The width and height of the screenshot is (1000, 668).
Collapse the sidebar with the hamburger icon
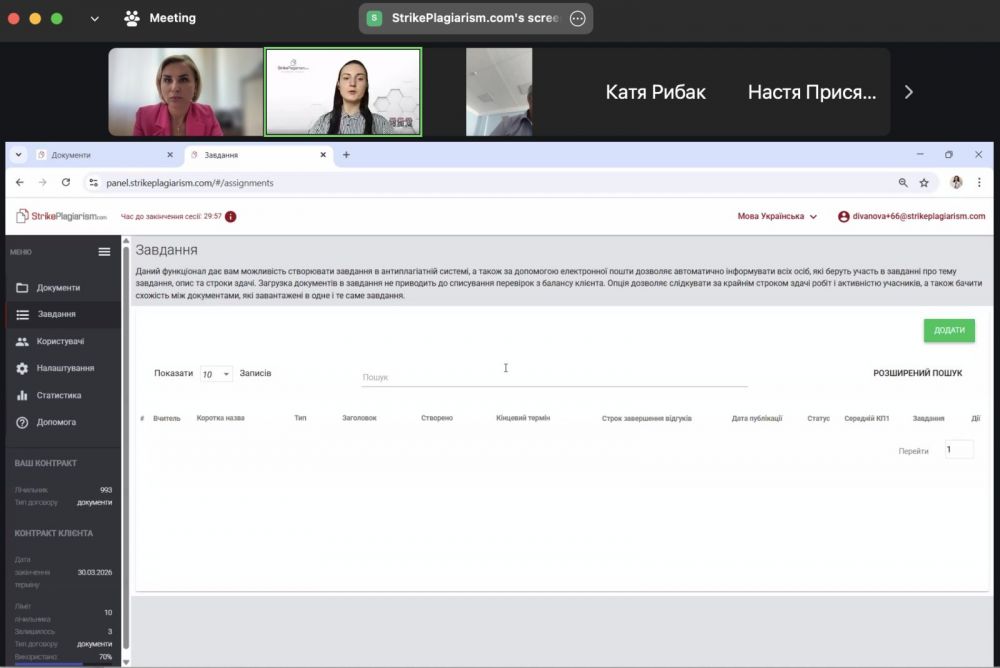(x=105, y=252)
